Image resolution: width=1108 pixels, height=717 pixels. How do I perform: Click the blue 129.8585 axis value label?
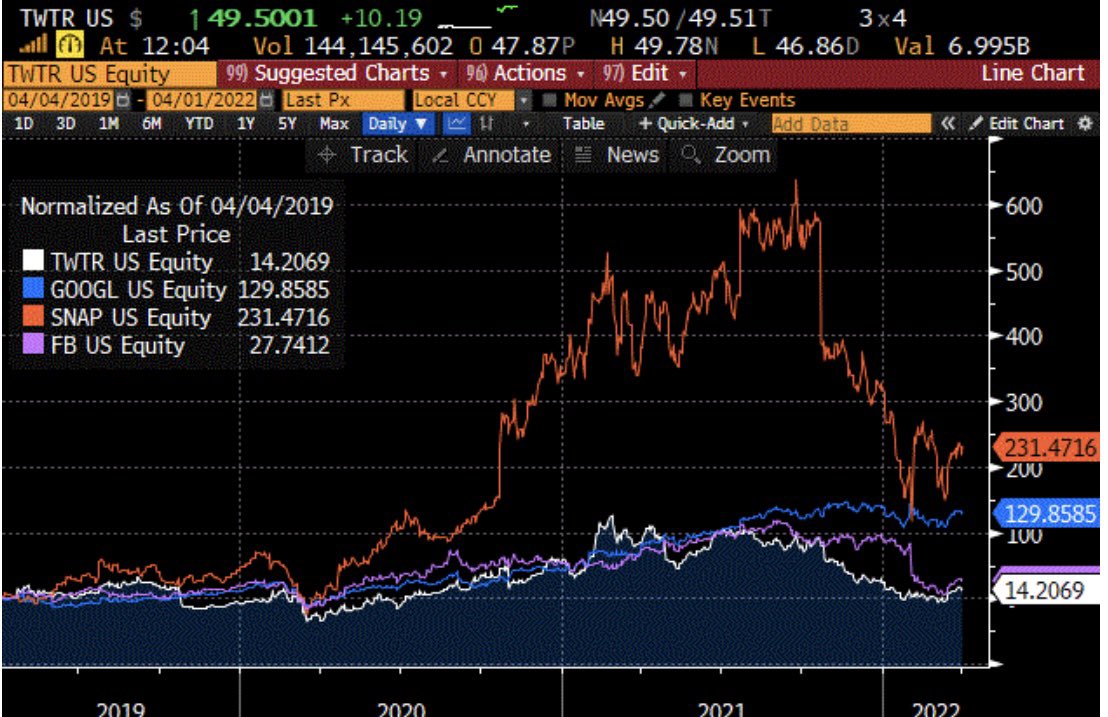pyautogui.click(x=1048, y=514)
